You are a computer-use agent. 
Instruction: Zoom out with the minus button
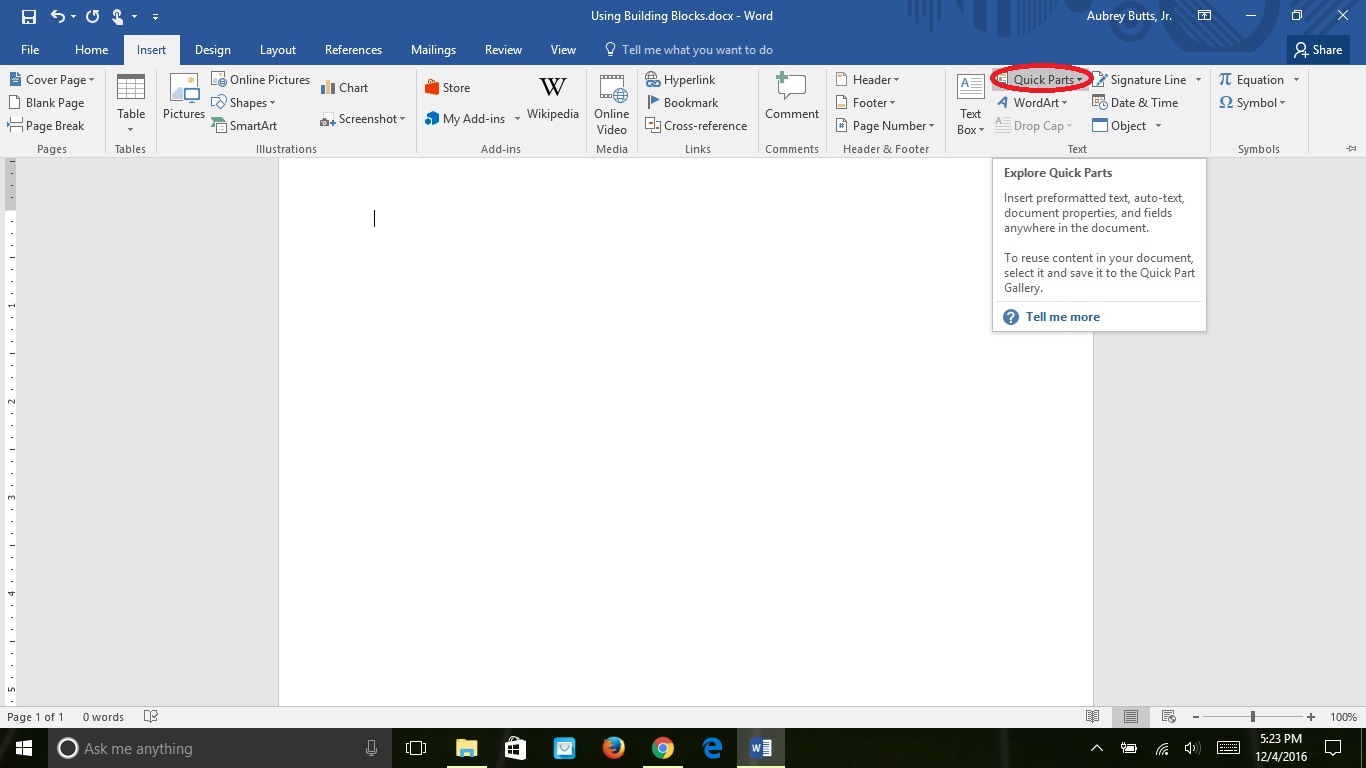(x=1194, y=717)
